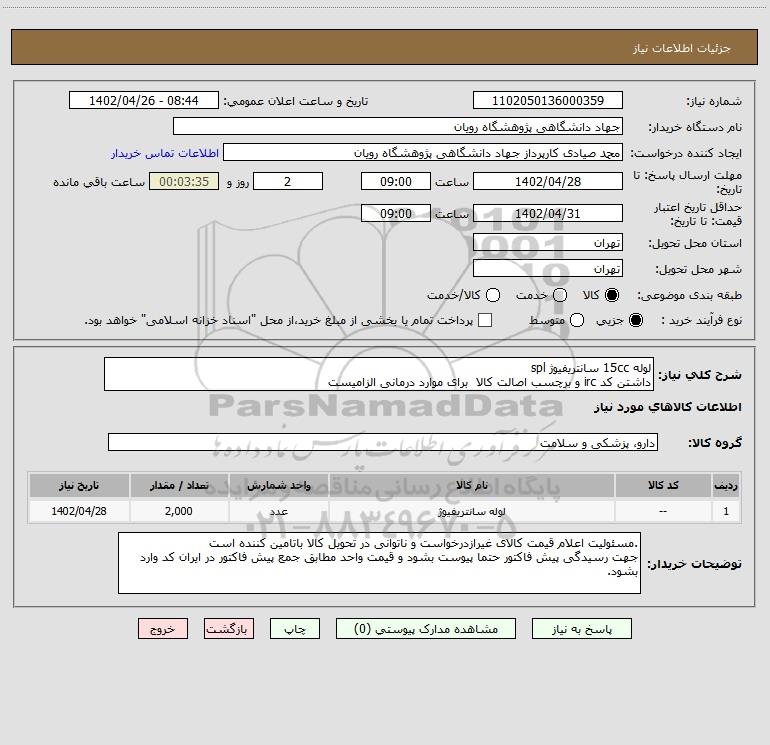Select the متوسط purchase type radio
This screenshot has width=770, height=745.
[577, 320]
